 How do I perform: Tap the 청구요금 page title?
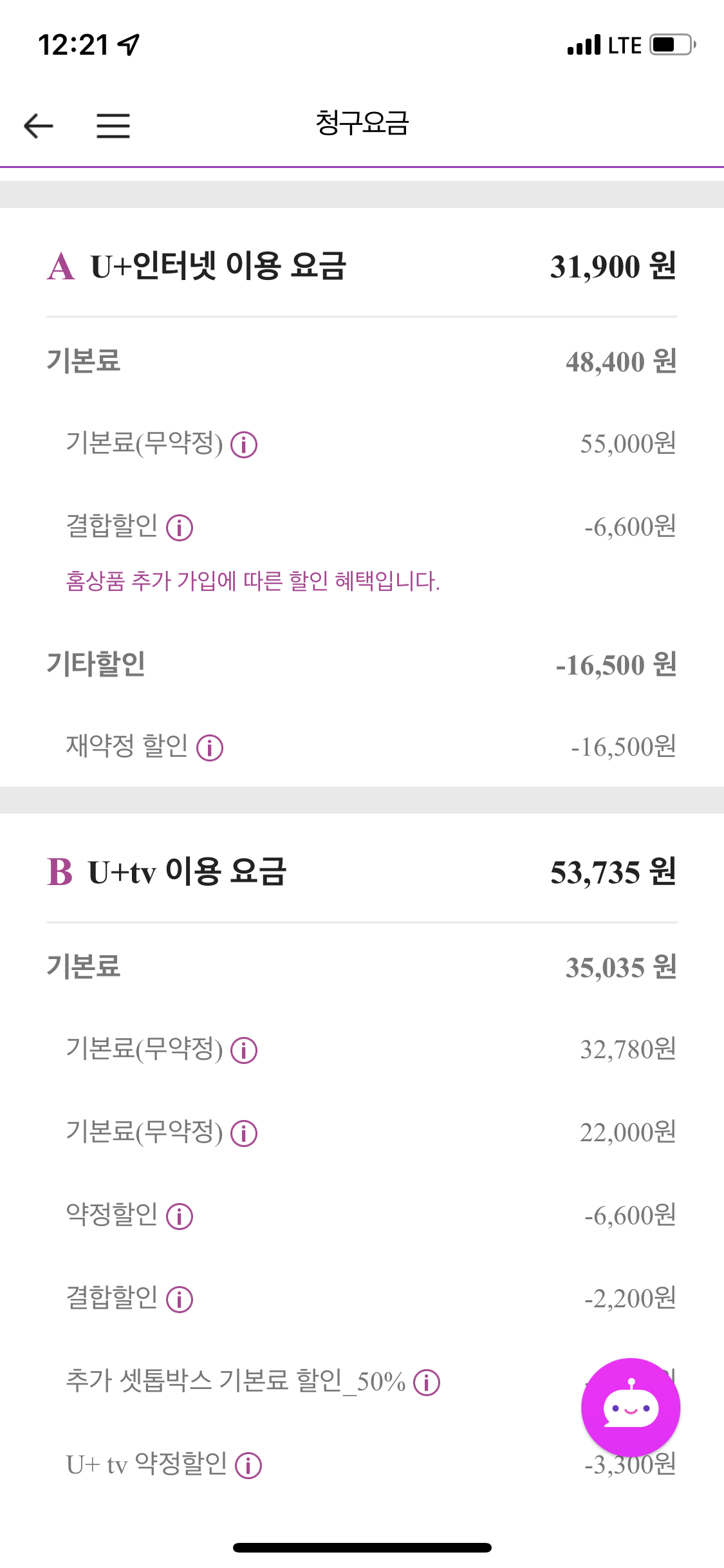362,123
